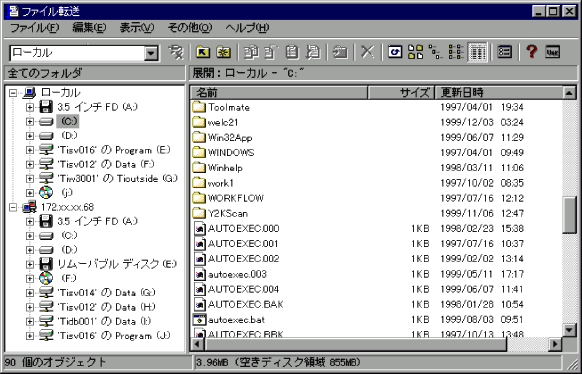Select 'Tisv016' の Program (J:) in tree
The width and height of the screenshot is (582, 374).
[x=114, y=336]
